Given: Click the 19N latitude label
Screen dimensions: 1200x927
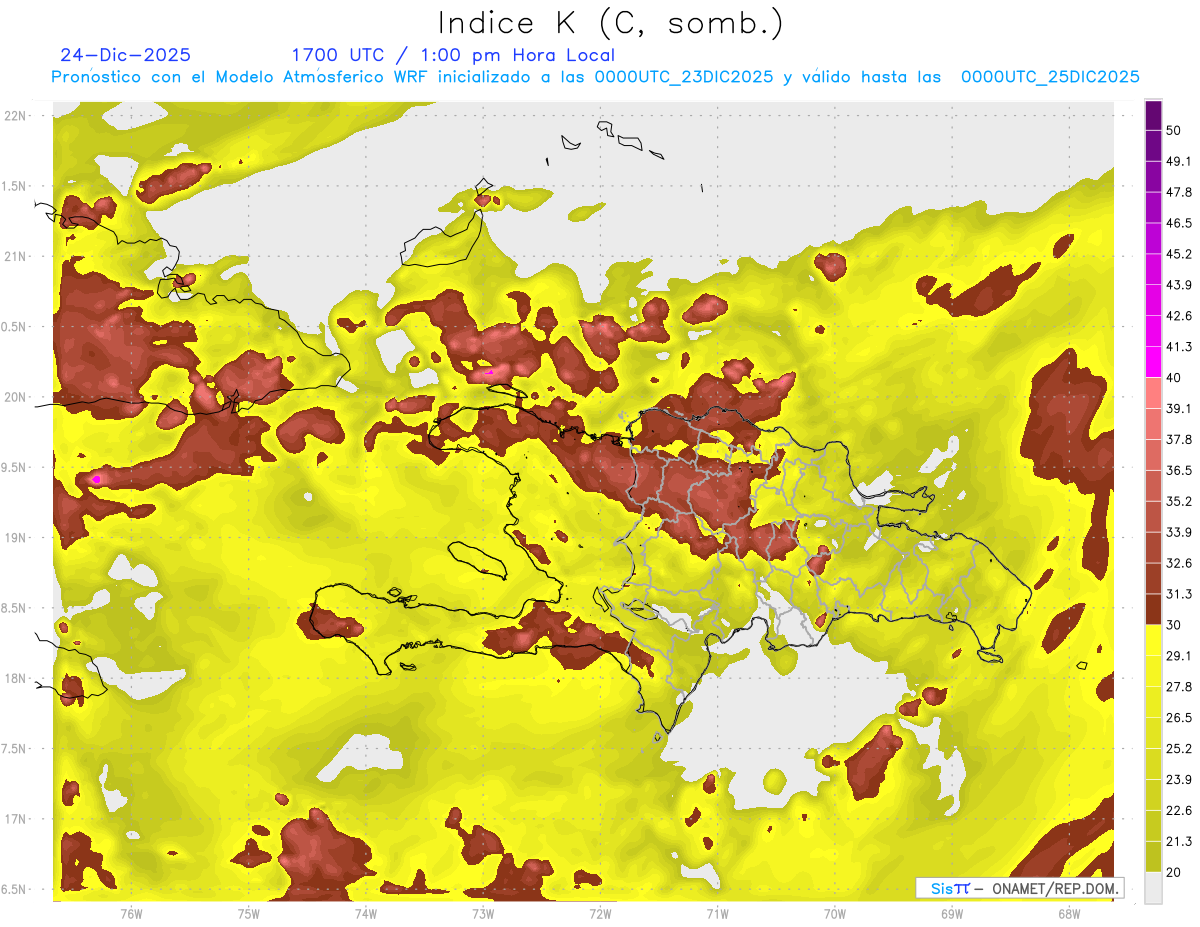Looking at the screenshot, I should (x=16, y=538).
